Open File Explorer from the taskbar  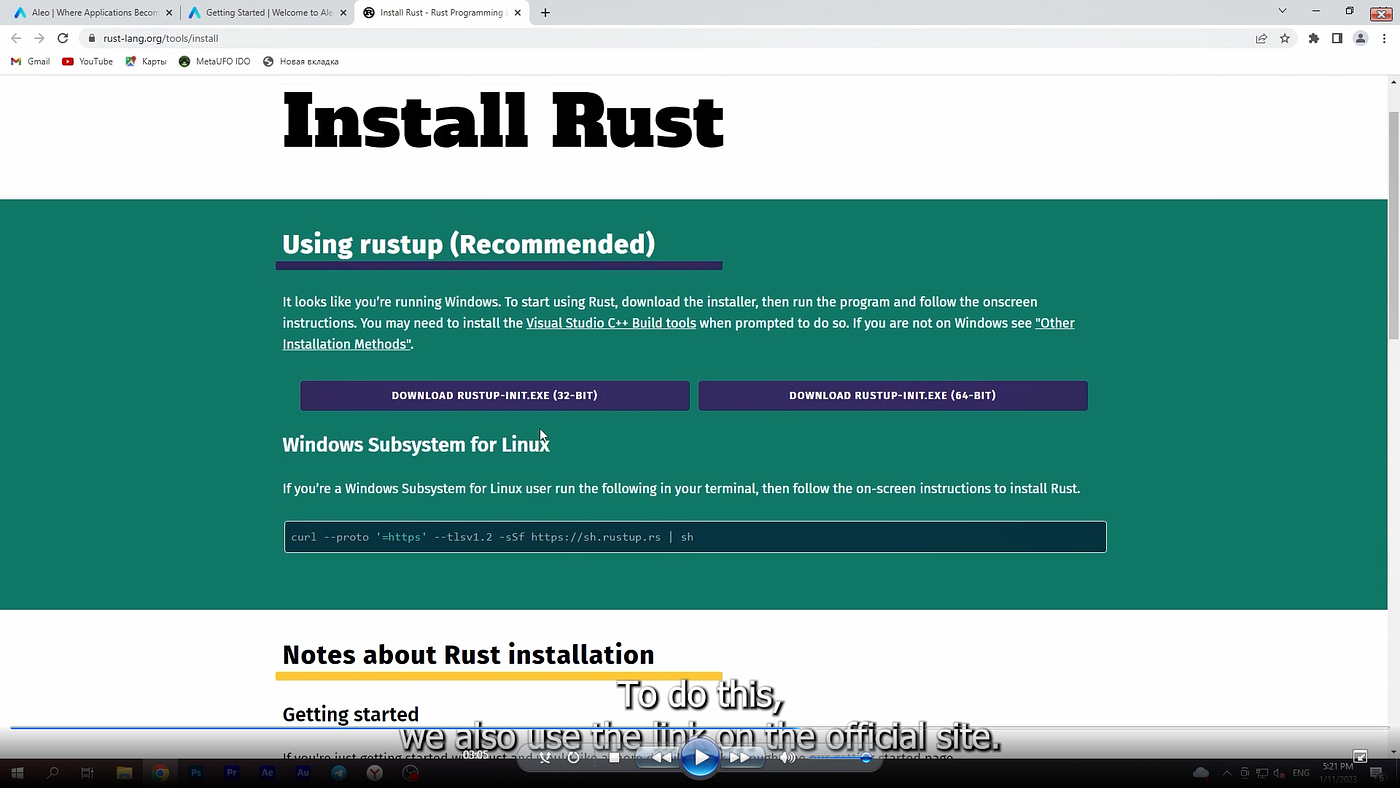pos(124,773)
